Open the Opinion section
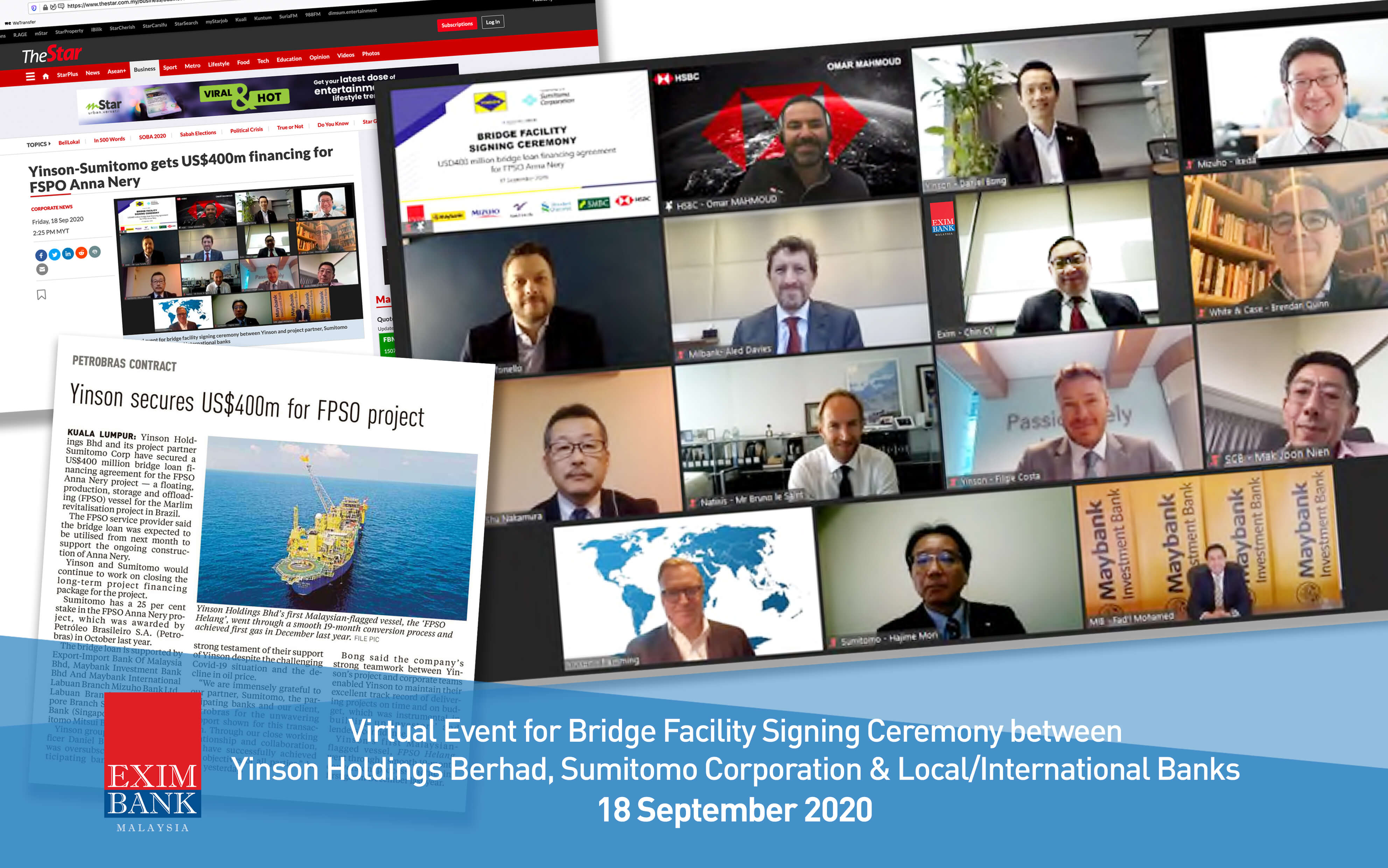 (319, 57)
